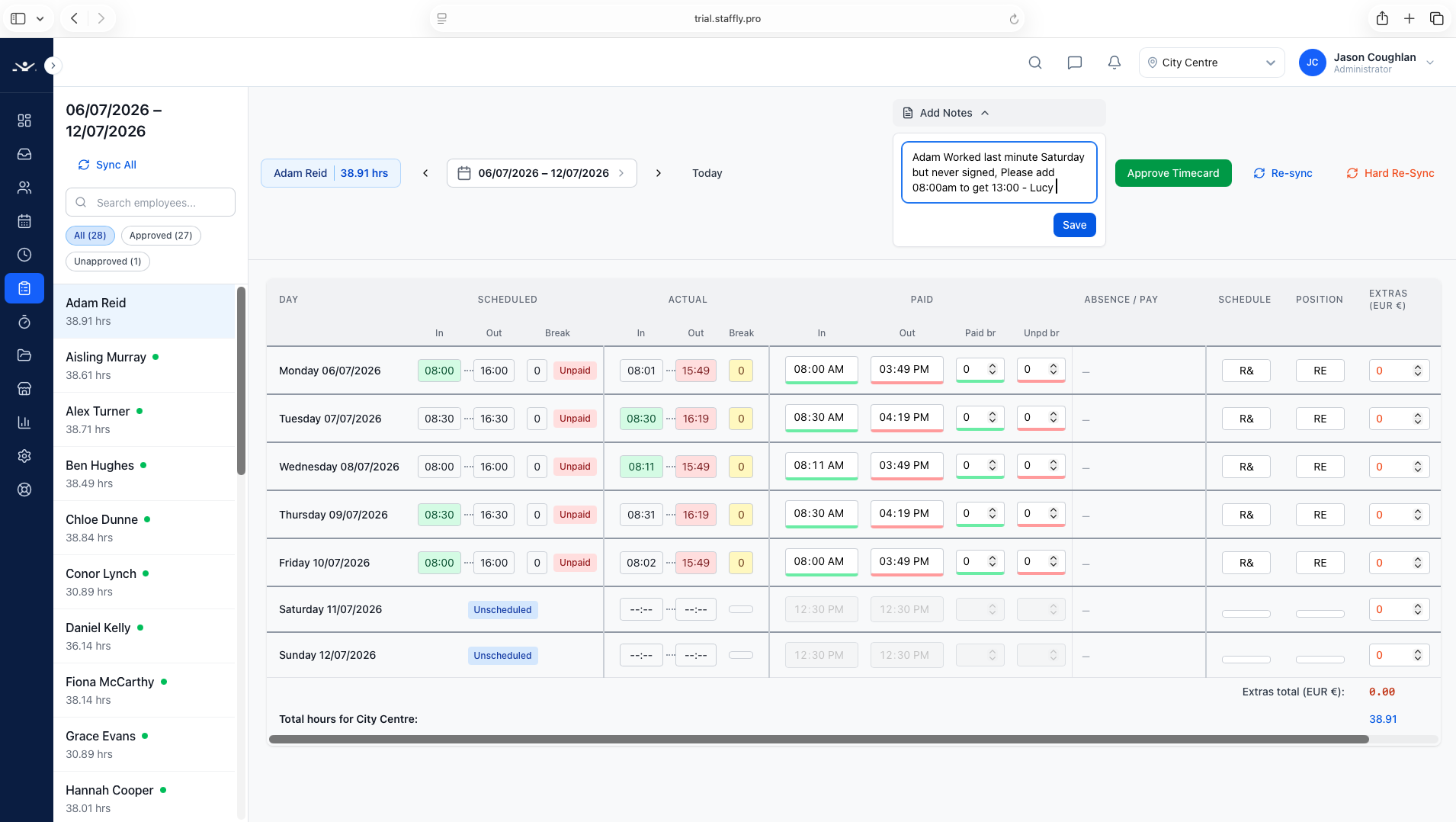The height and width of the screenshot is (822, 1456).
Task: Select Aisling Murray in employee list
Action: click(x=144, y=365)
